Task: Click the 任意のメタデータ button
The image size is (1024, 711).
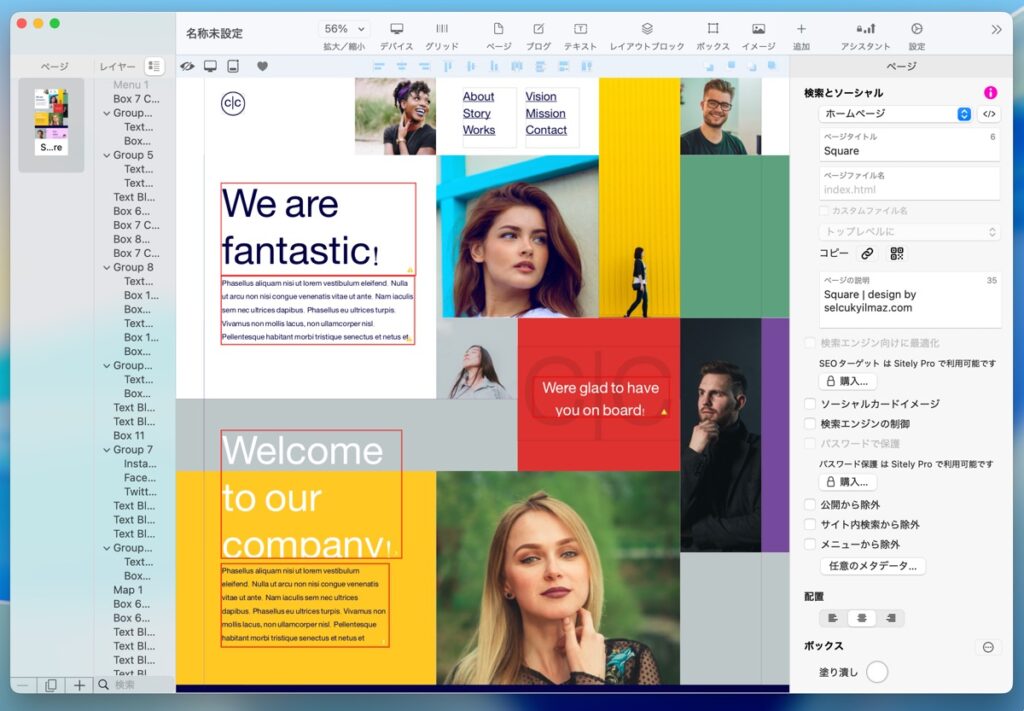Action: coord(873,566)
